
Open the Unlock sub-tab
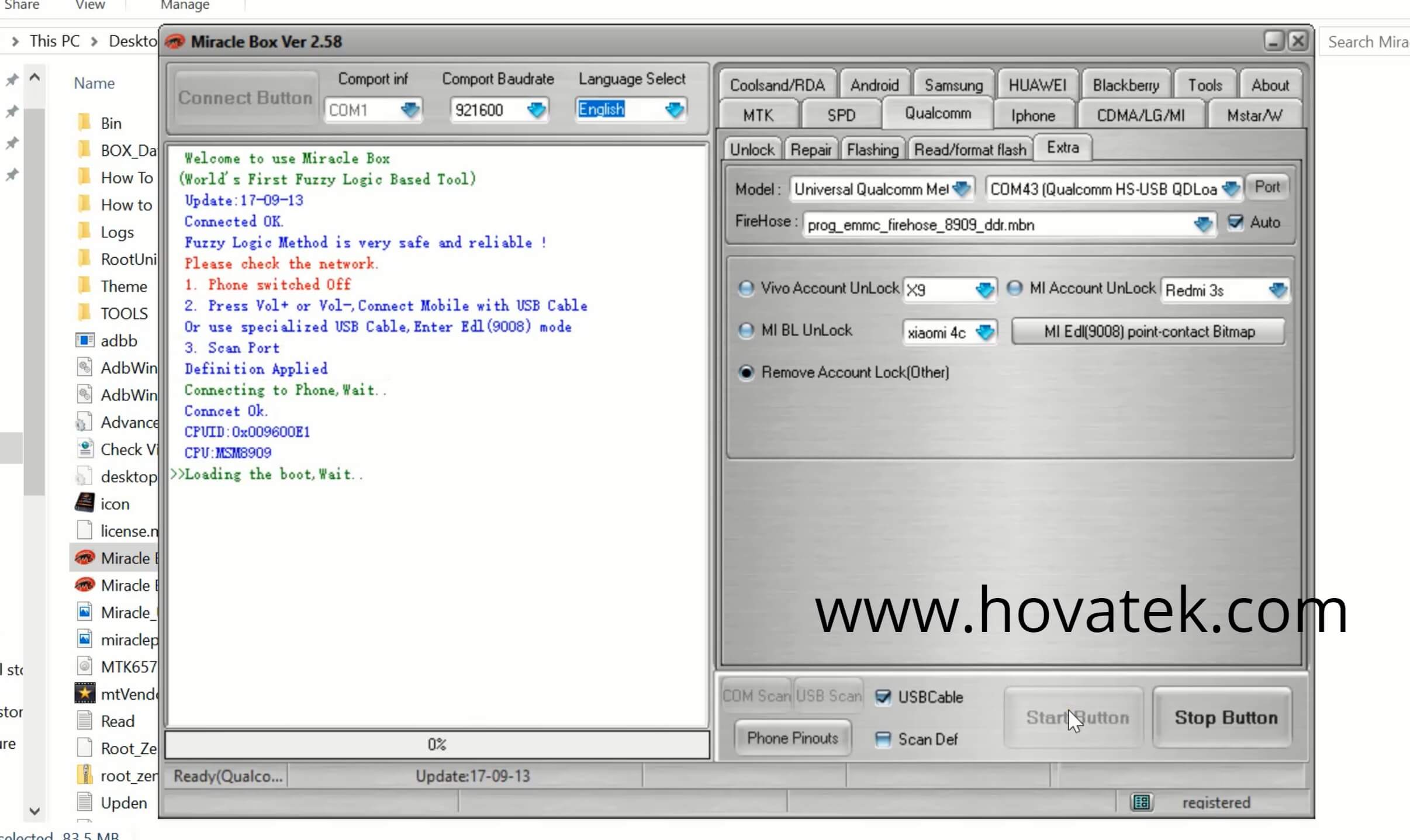752,150
